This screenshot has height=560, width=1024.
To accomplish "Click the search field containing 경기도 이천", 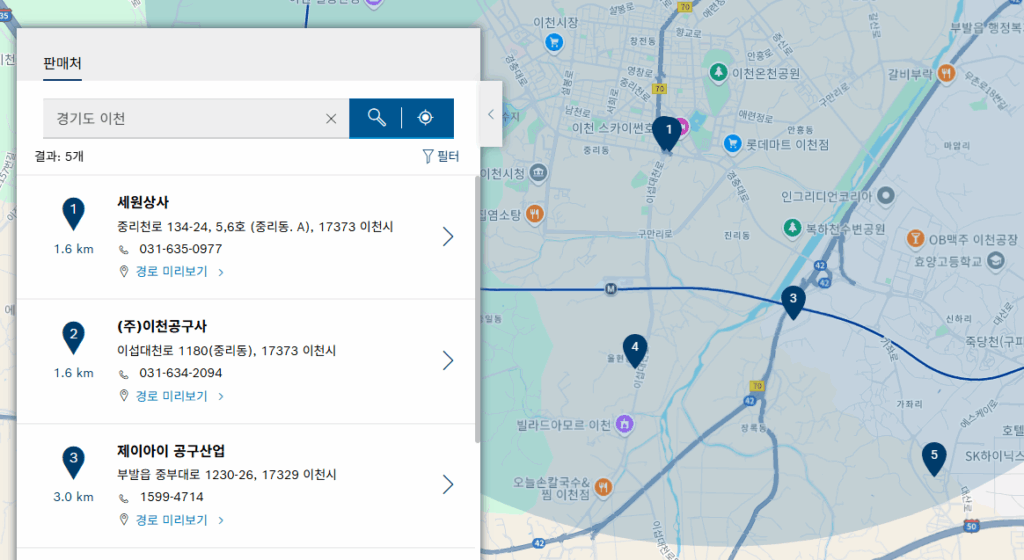I will click(196, 118).
